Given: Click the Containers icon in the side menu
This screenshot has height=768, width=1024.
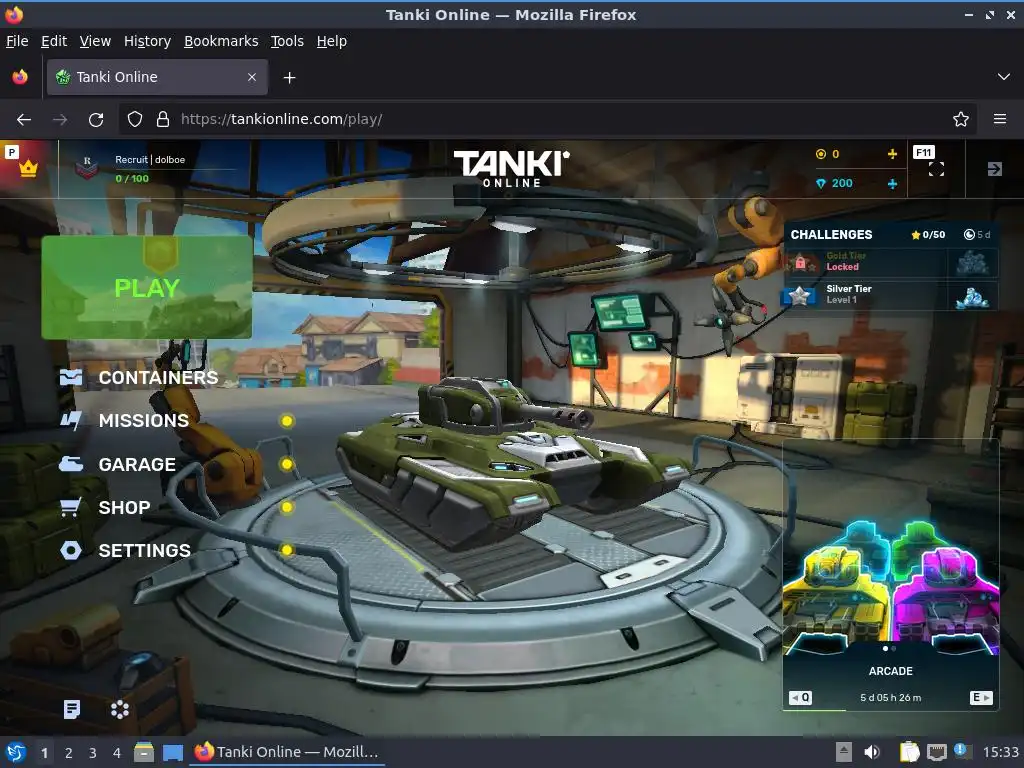Looking at the screenshot, I should click(71, 377).
